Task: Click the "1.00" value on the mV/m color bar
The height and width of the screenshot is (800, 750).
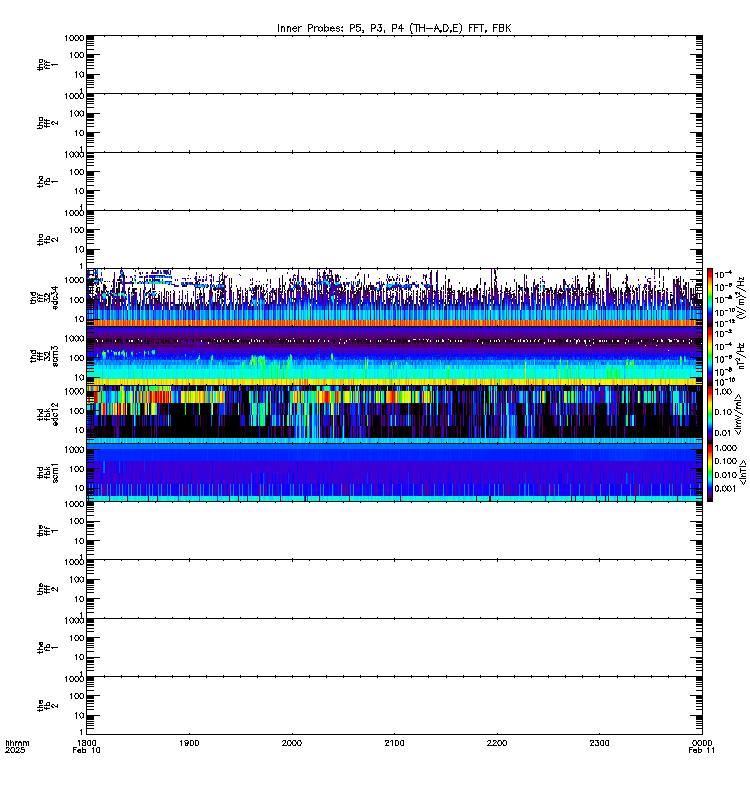Action: click(x=723, y=392)
